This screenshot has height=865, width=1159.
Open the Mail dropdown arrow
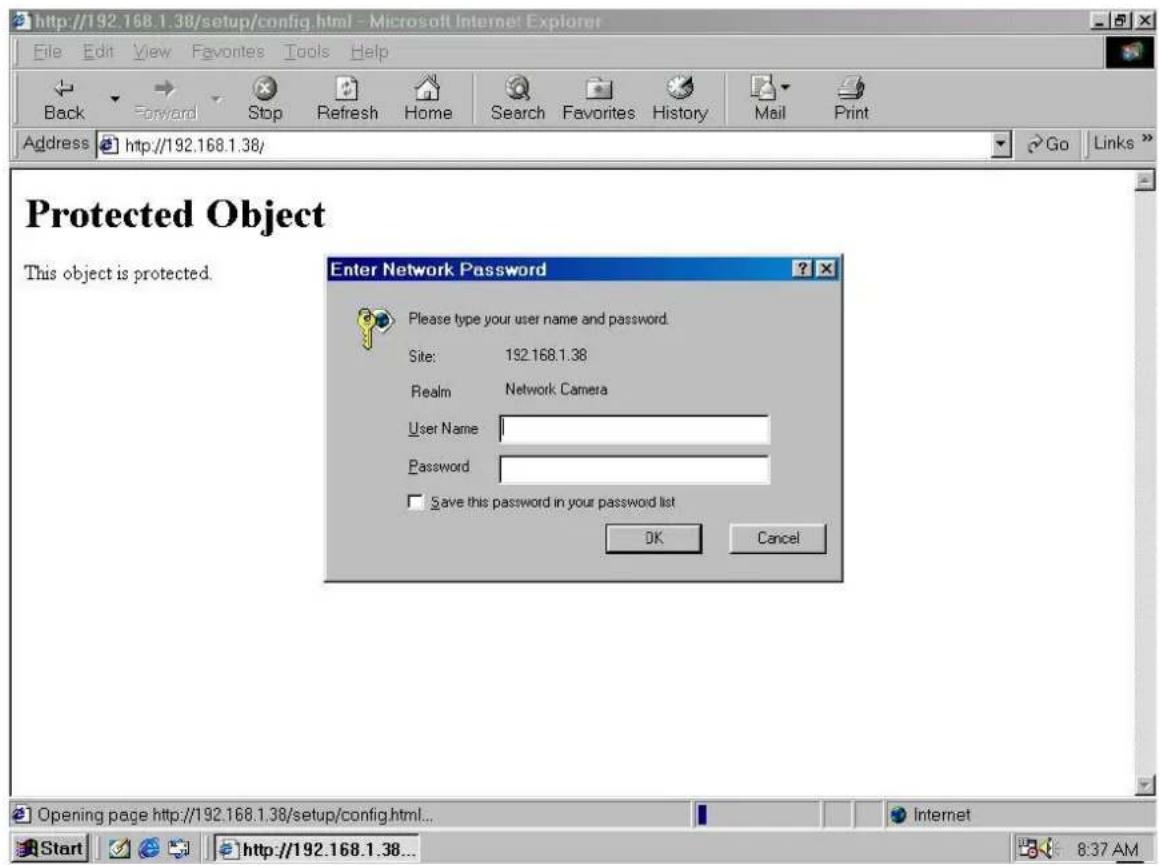coord(786,87)
